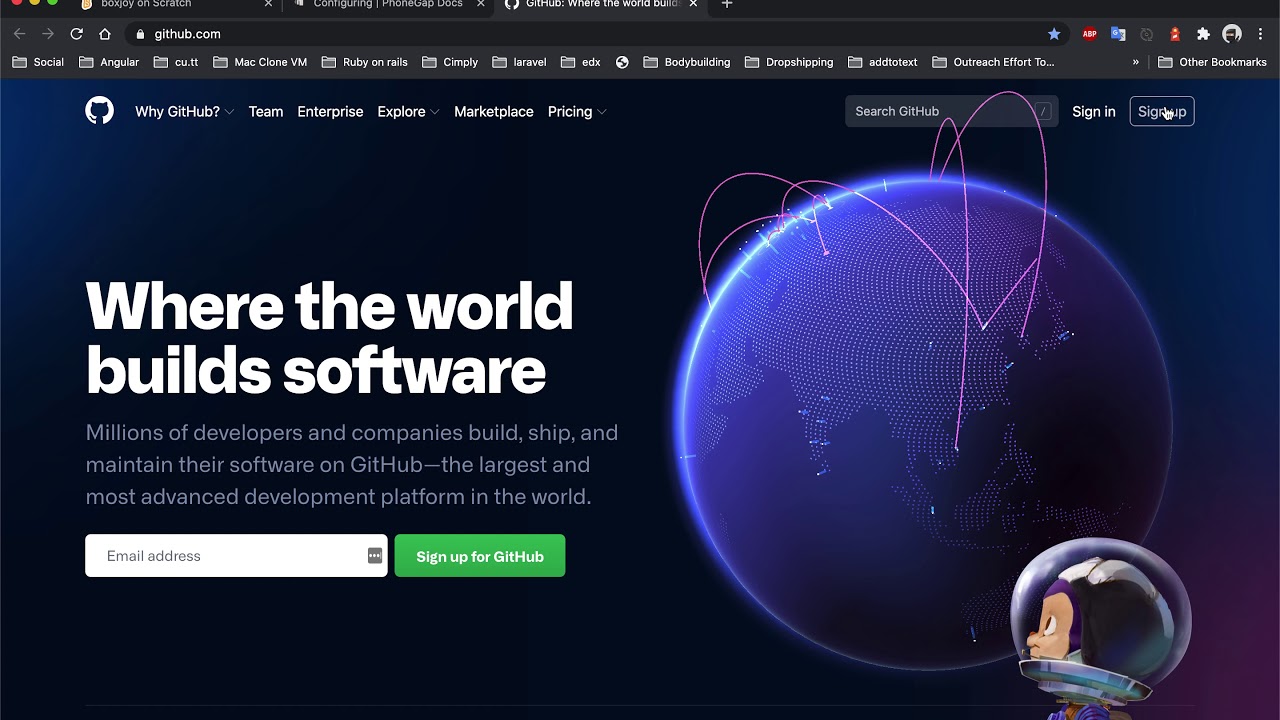Click the Sign in link
1280x720 pixels.
1094,111
